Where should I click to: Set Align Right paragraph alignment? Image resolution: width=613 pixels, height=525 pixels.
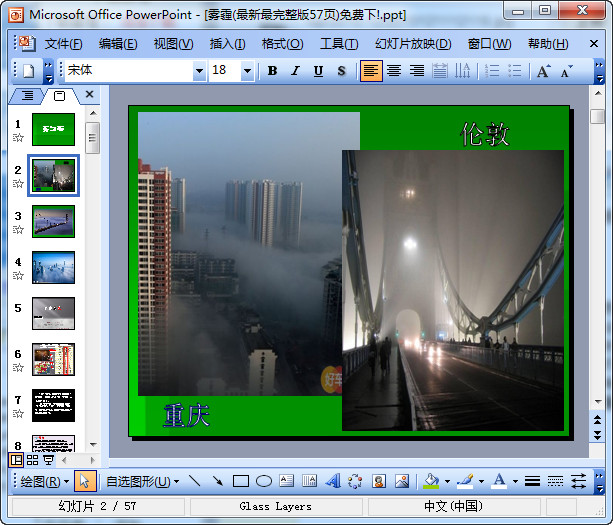[x=417, y=71]
